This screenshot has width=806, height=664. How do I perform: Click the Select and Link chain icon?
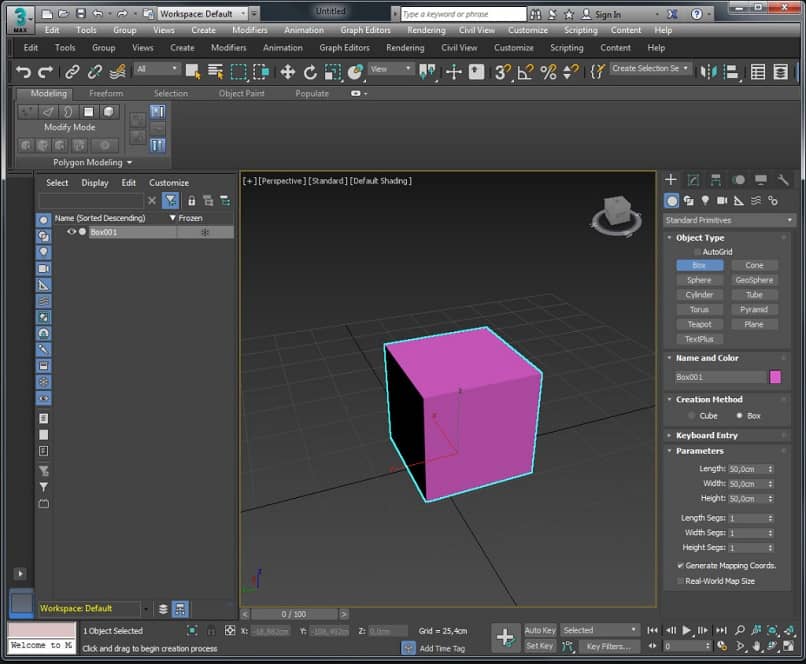pos(72,72)
